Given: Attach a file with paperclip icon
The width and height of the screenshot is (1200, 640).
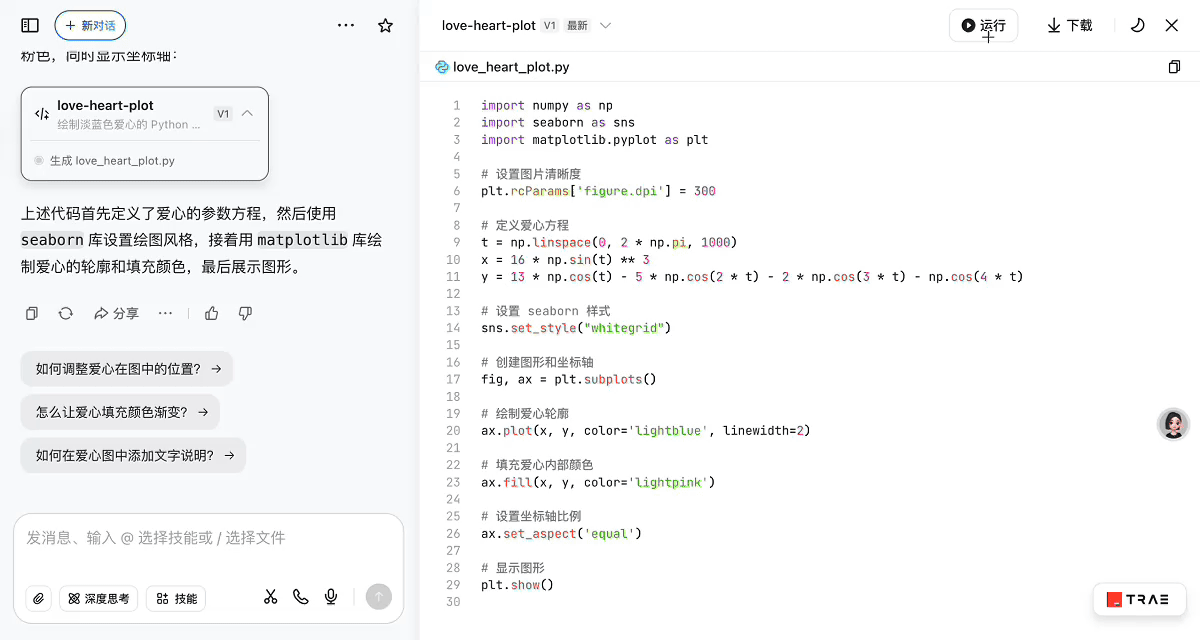Looking at the screenshot, I should click(39, 598).
